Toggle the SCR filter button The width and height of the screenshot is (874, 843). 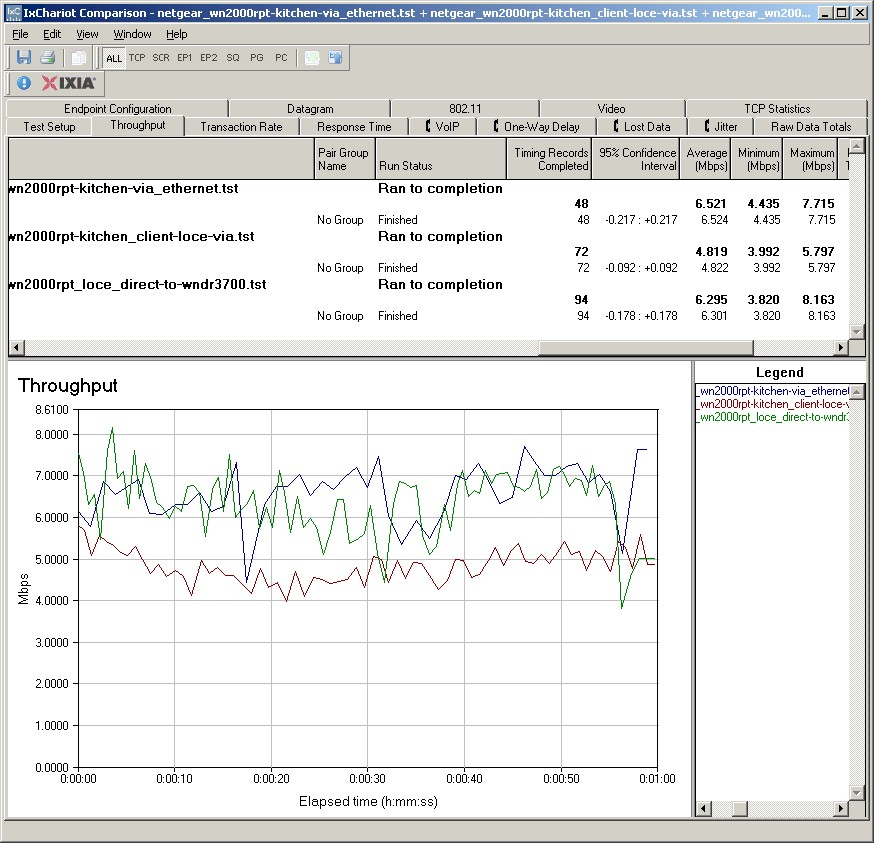[161, 57]
